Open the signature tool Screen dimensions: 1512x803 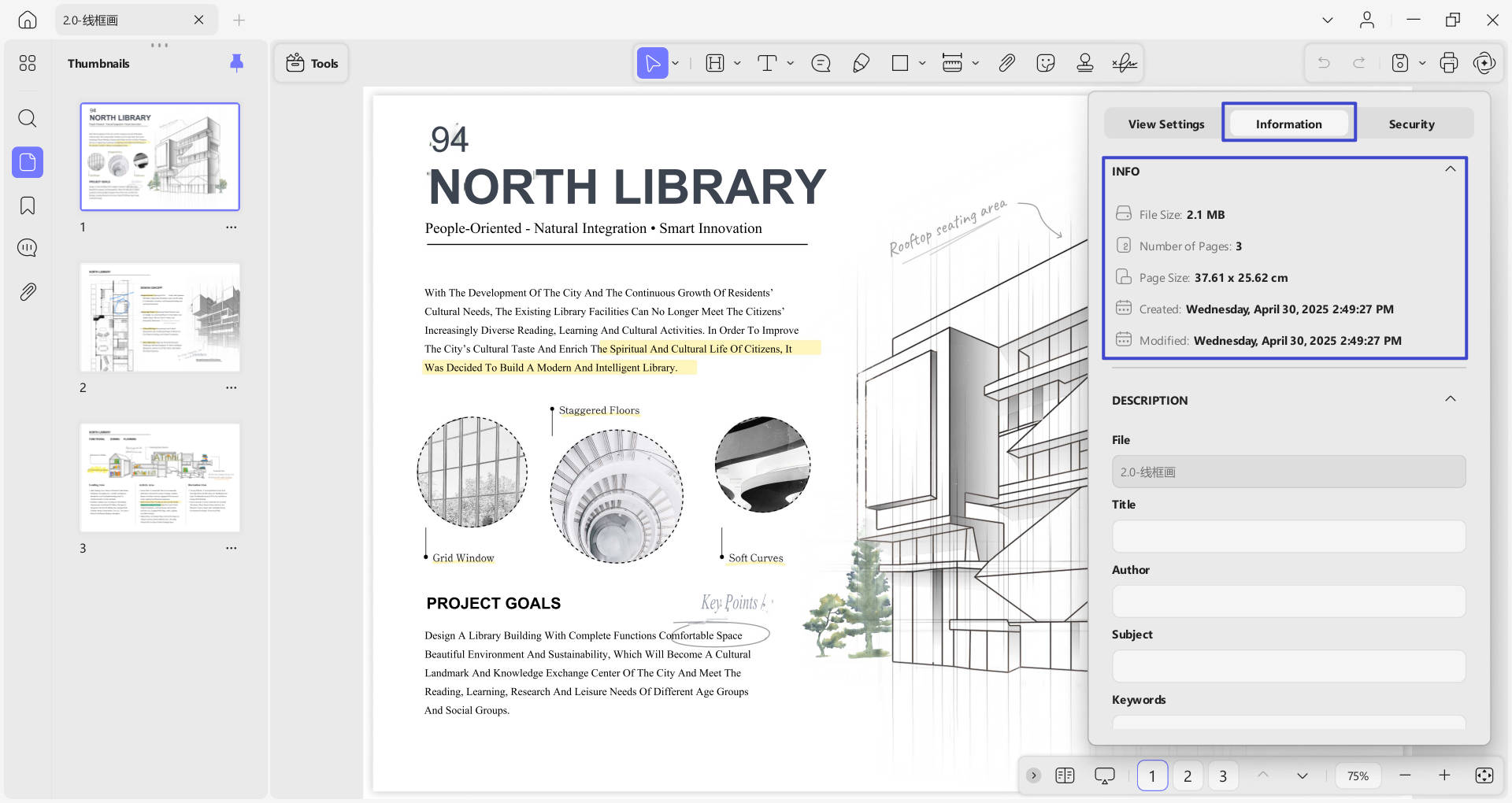coord(1124,63)
